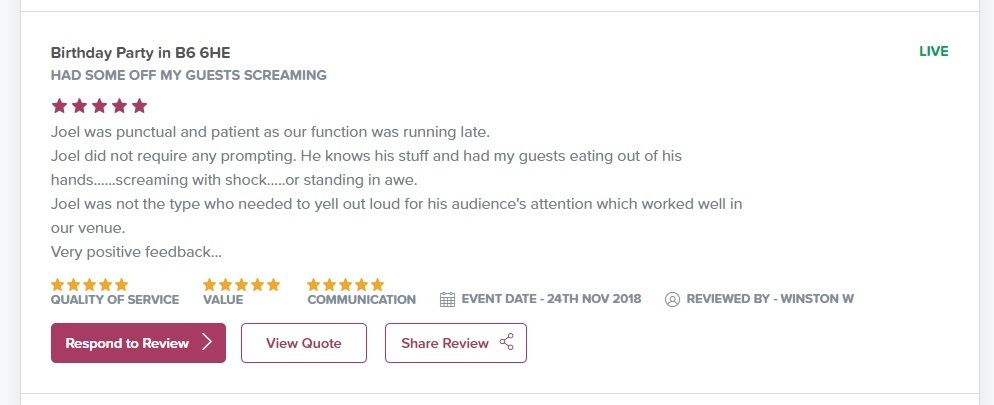
Task: Click the arrow chevron on Respond to Review
Action: pos(207,343)
